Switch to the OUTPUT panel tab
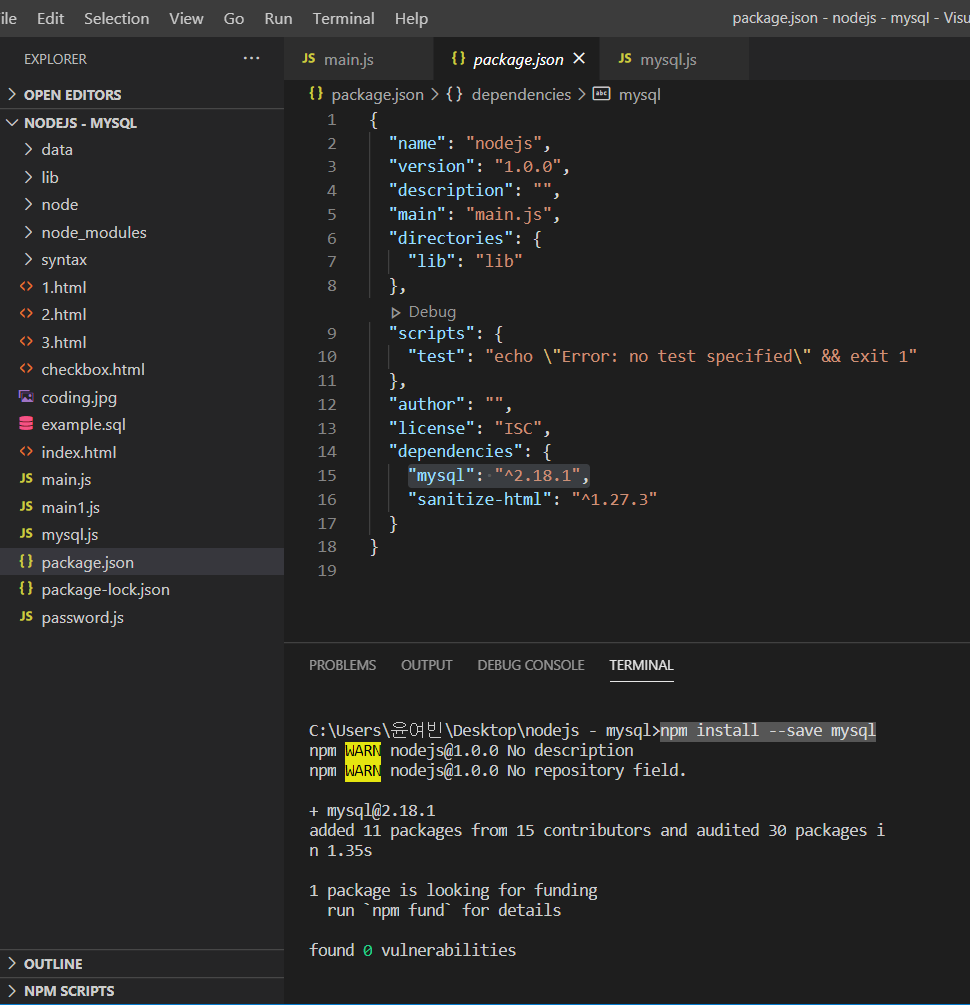Viewport: 970px width, 1005px height. (426, 665)
